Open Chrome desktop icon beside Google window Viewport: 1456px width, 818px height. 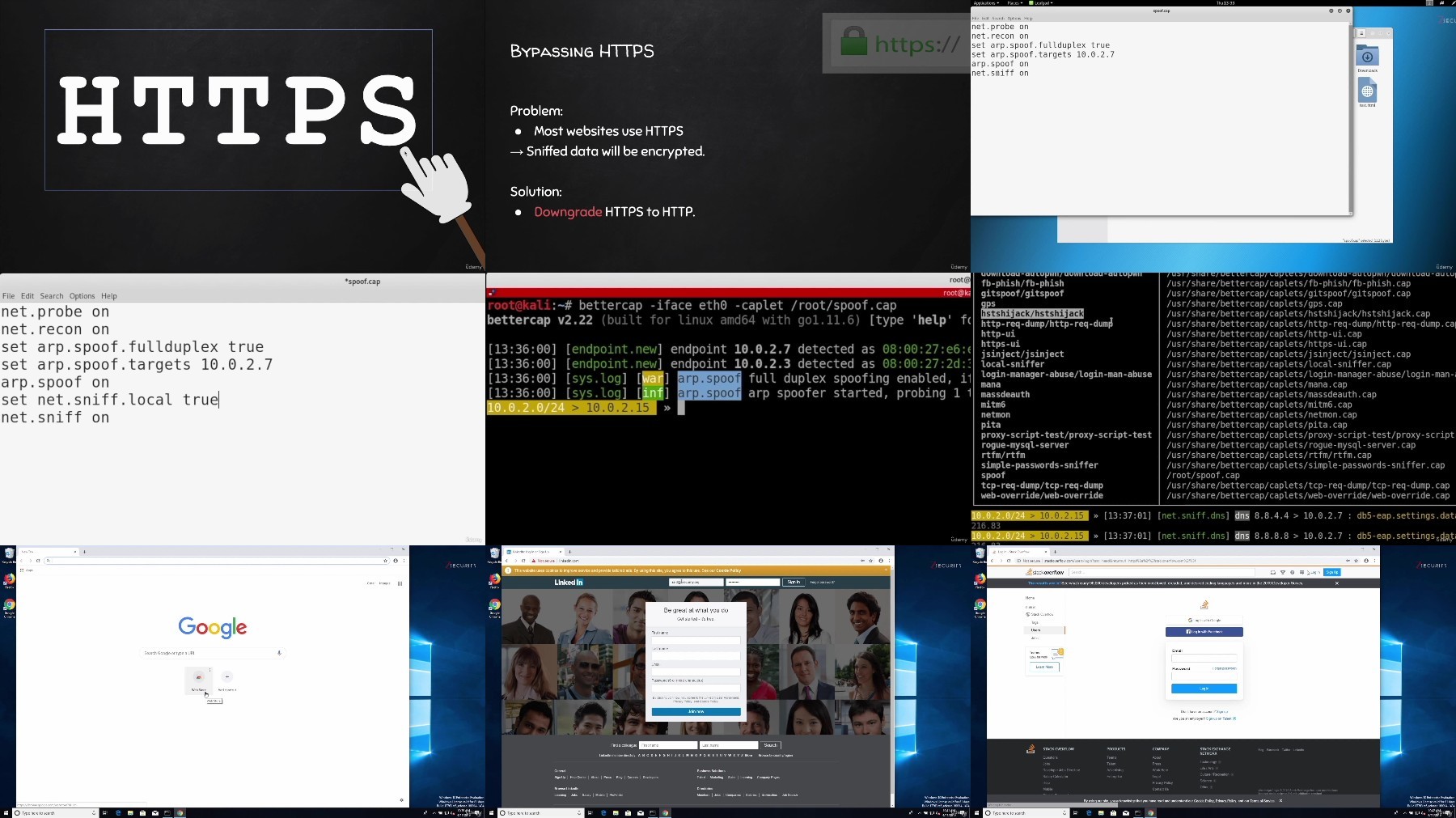(x=10, y=604)
